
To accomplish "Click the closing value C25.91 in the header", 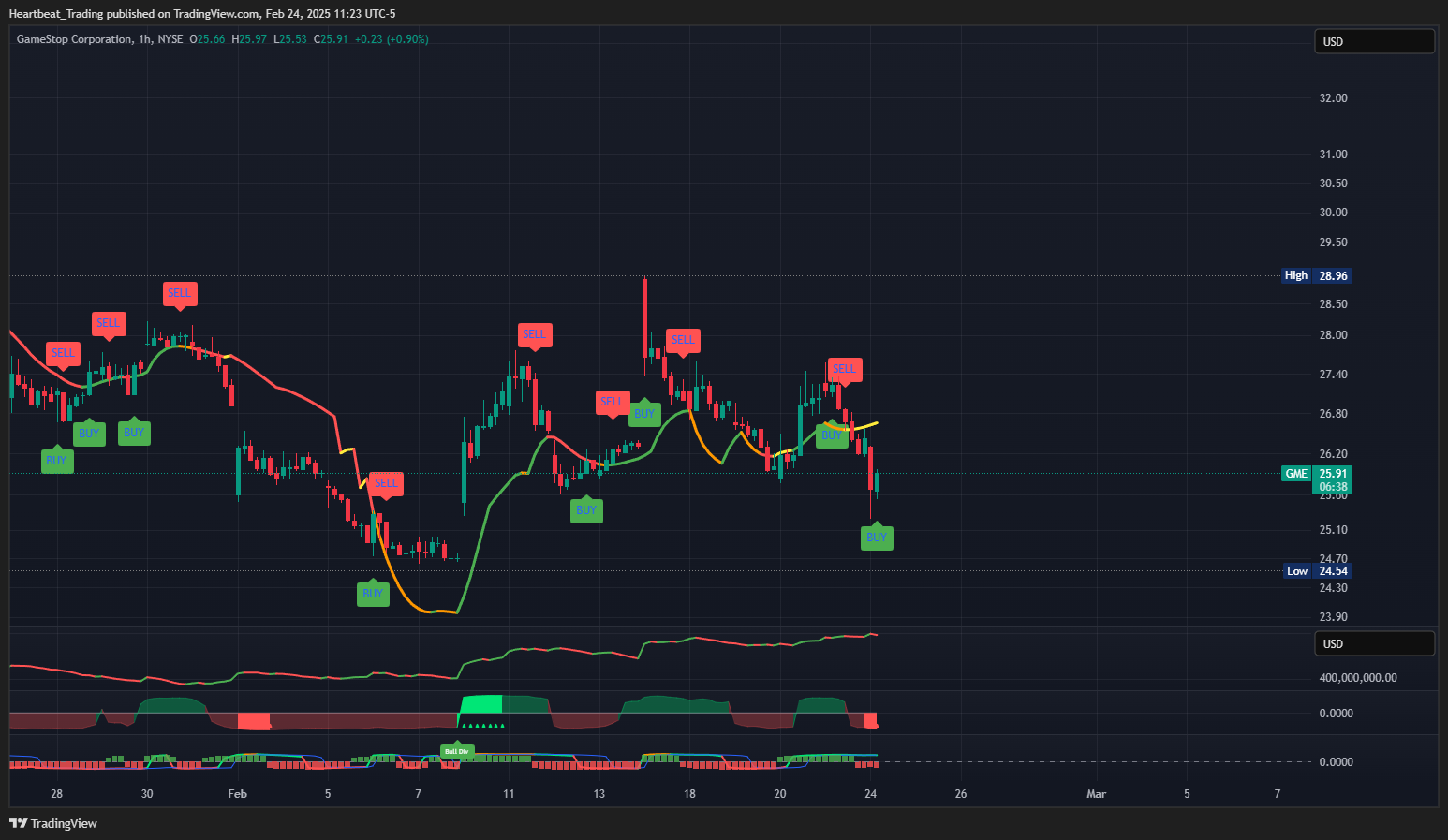I will pyautogui.click(x=331, y=39).
